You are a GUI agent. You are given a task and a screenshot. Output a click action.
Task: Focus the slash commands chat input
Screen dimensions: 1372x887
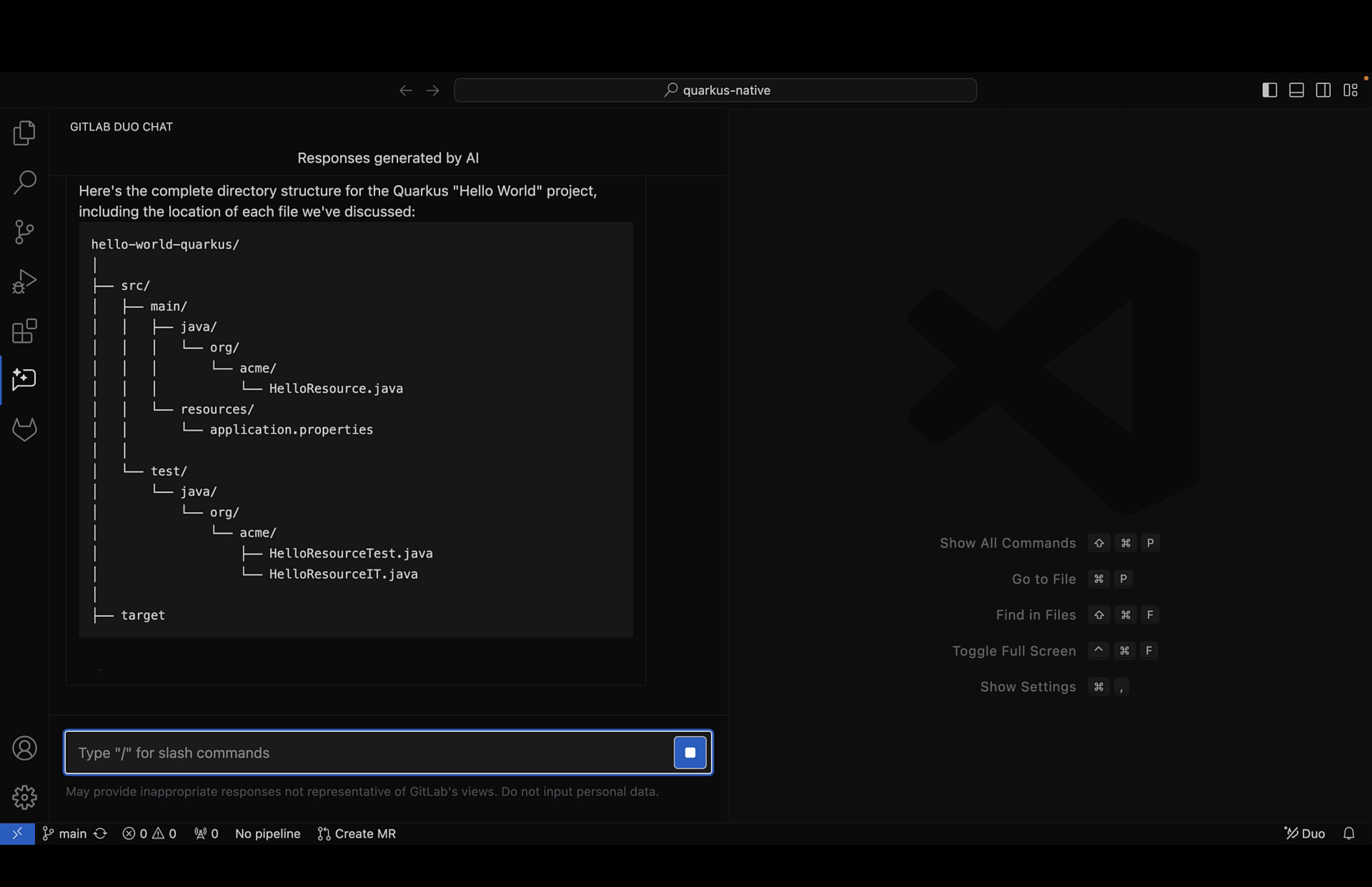tap(369, 753)
